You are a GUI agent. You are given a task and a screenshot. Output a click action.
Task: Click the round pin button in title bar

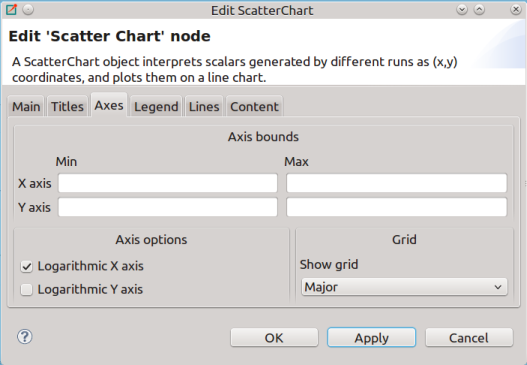[28, 10]
